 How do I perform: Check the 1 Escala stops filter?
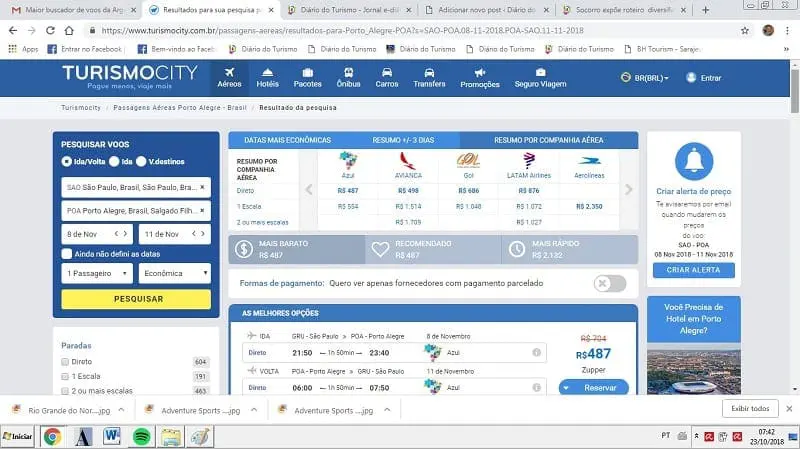(x=65, y=377)
